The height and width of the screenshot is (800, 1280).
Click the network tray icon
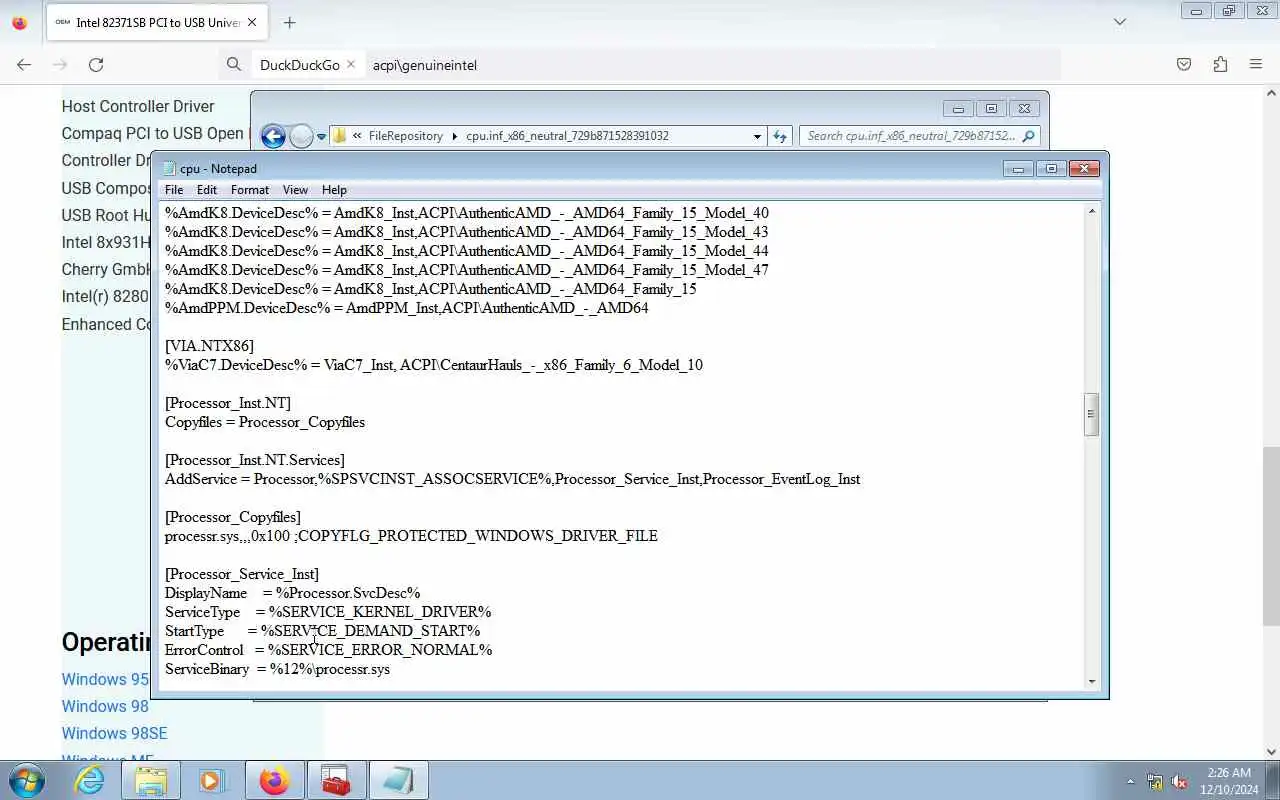pyautogui.click(x=1155, y=781)
